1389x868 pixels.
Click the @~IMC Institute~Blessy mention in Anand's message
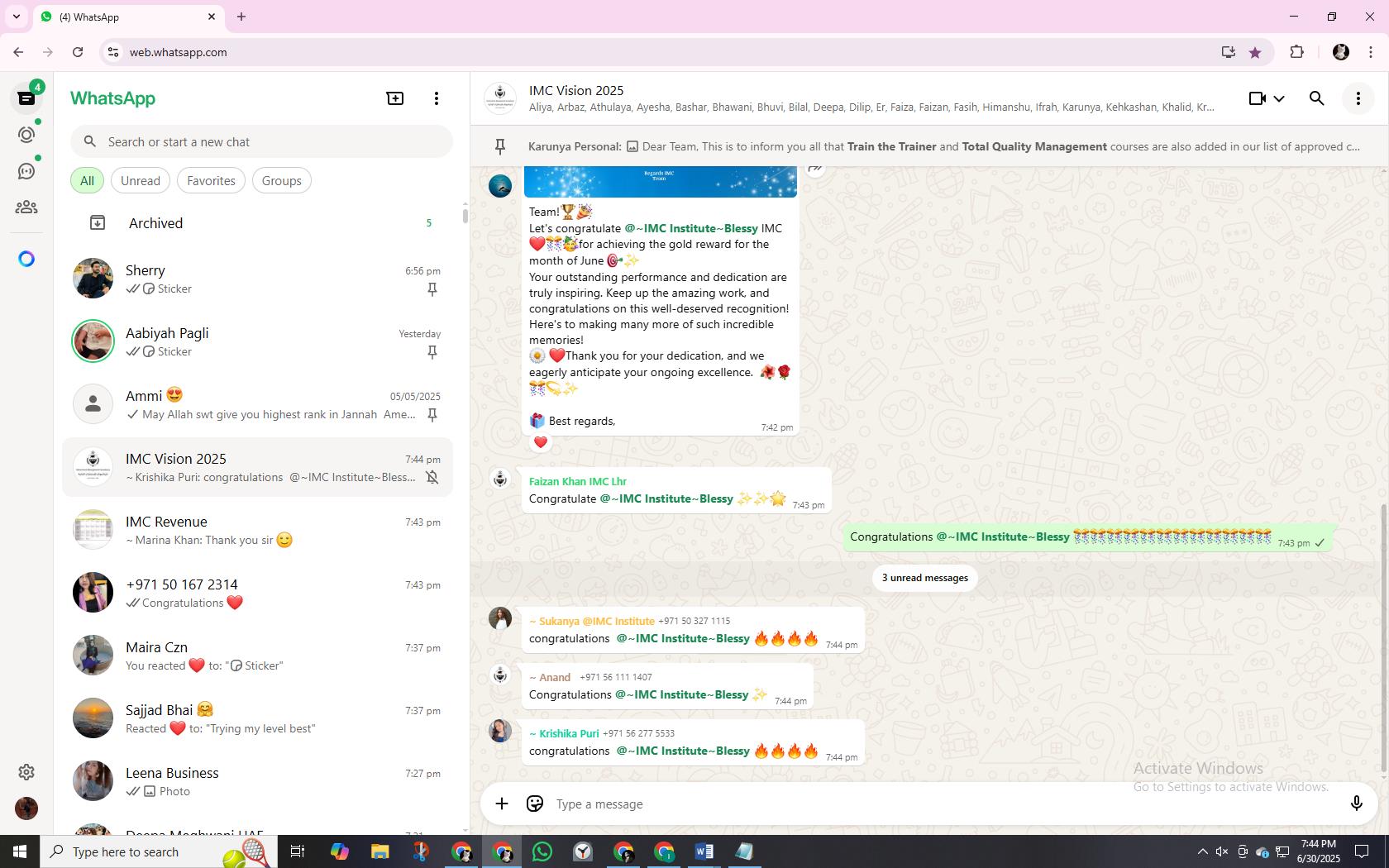(x=682, y=694)
